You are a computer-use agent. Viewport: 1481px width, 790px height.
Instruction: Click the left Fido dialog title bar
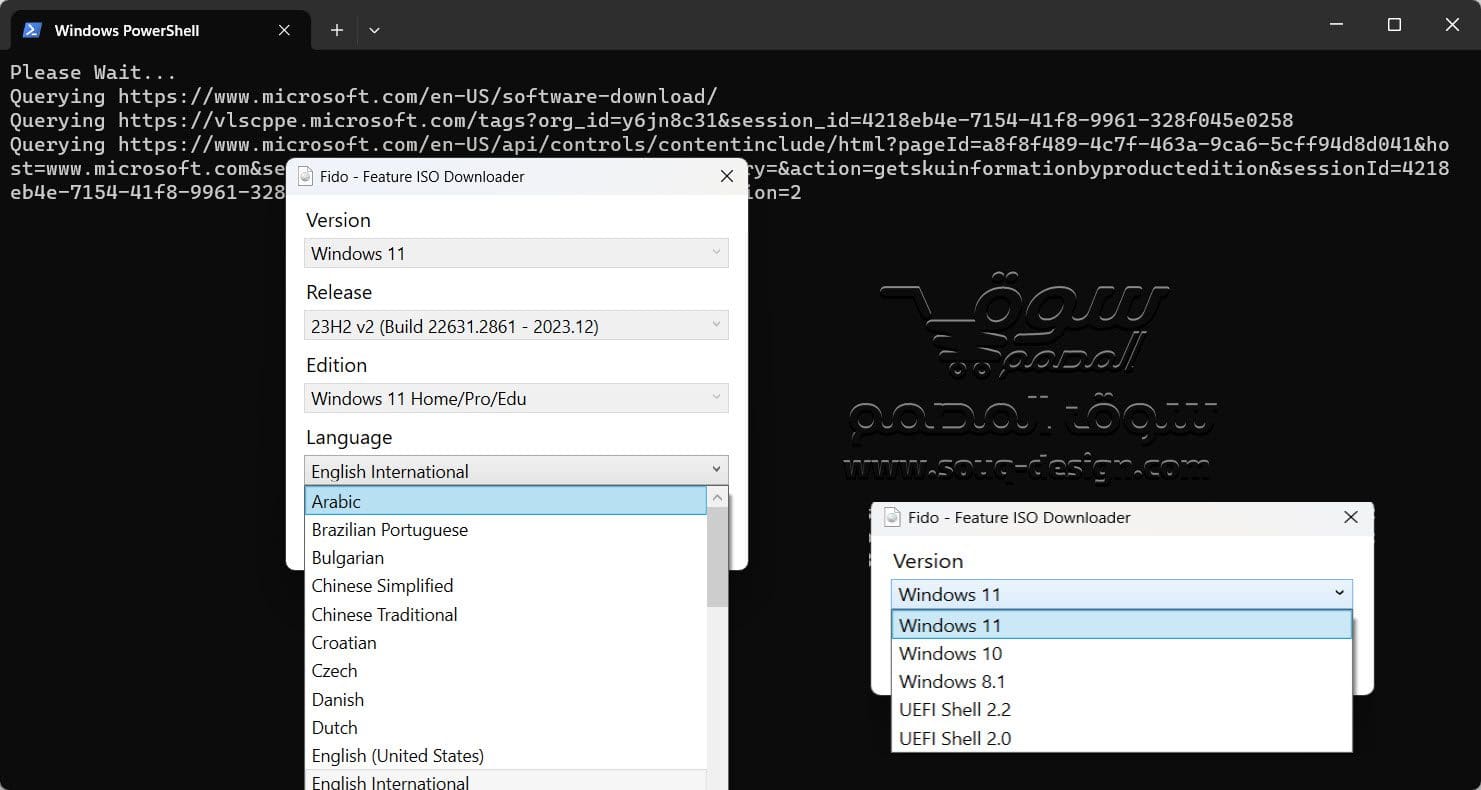tap(516, 176)
